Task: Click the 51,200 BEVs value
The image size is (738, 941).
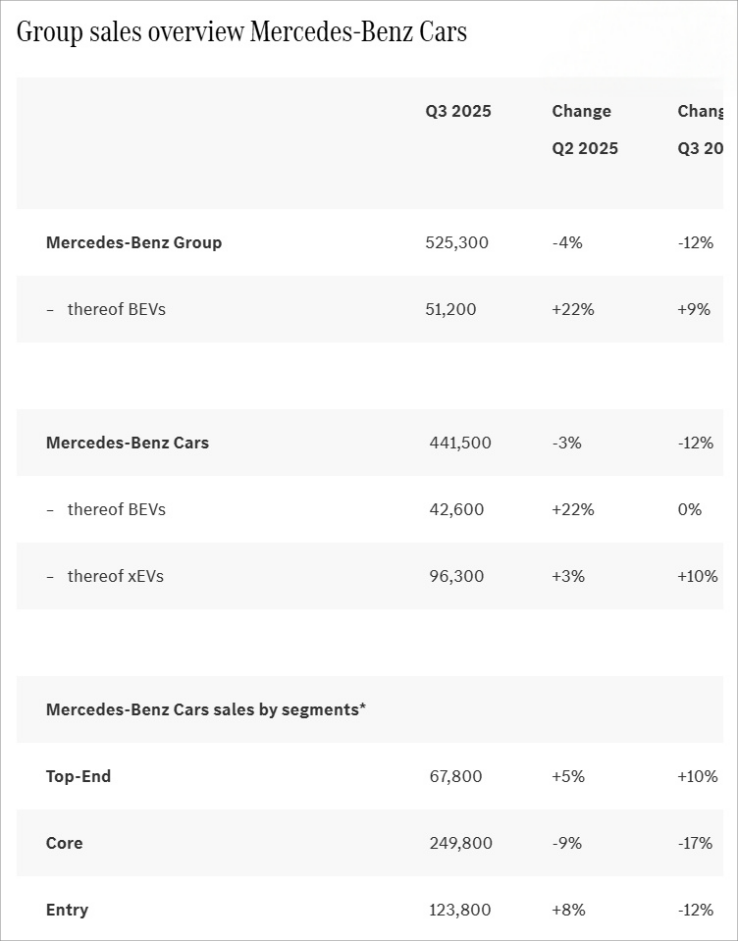Action: (451, 309)
